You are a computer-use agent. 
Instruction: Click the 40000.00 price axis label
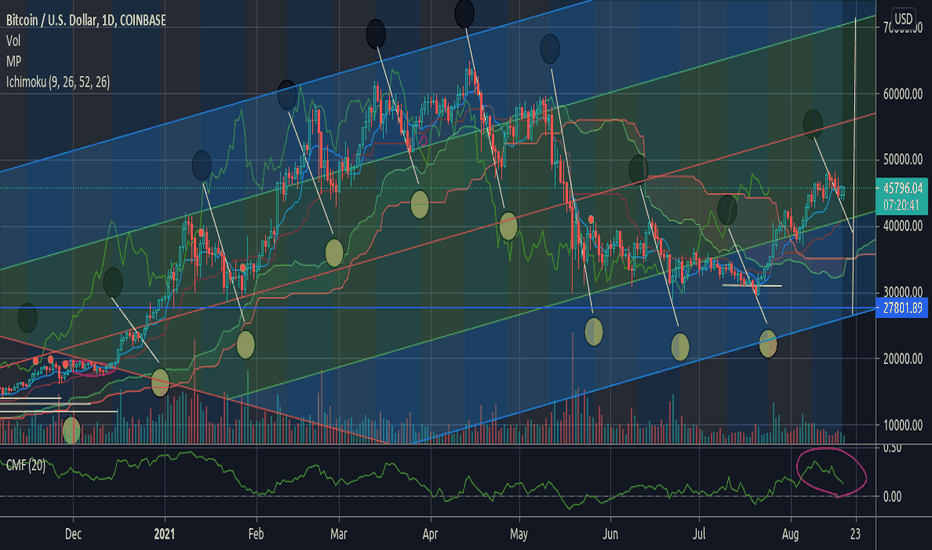[902, 226]
